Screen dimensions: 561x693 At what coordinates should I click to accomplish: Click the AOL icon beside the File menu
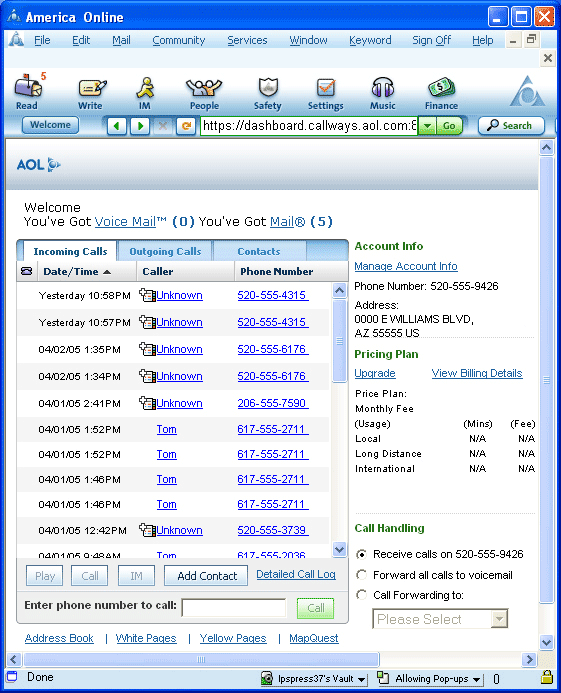pyautogui.click(x=17, y=40)
